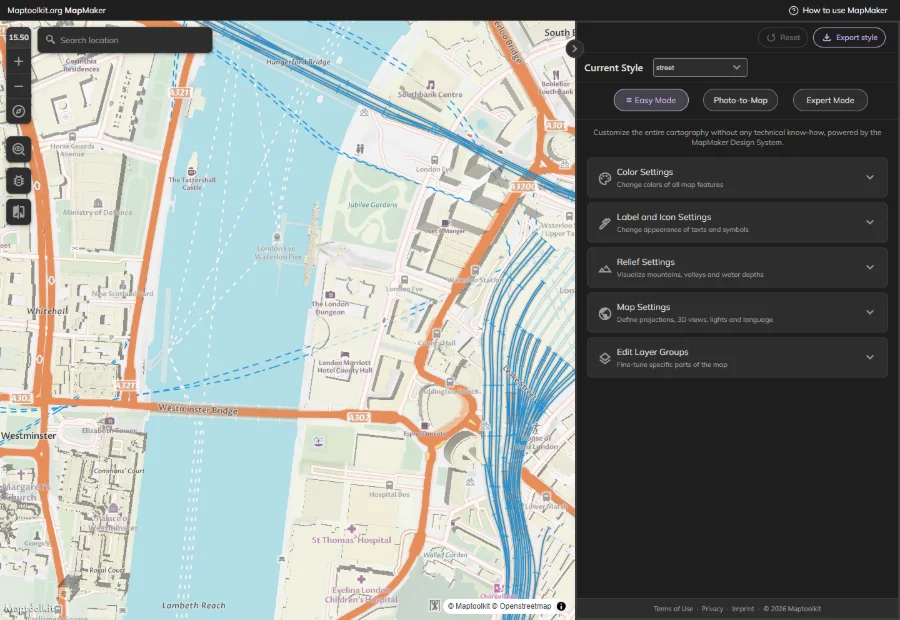The height and width of the screenshot is (620, 900).
Task: Click the London Dungeon camera icon
Action: [x=330, y=294]
